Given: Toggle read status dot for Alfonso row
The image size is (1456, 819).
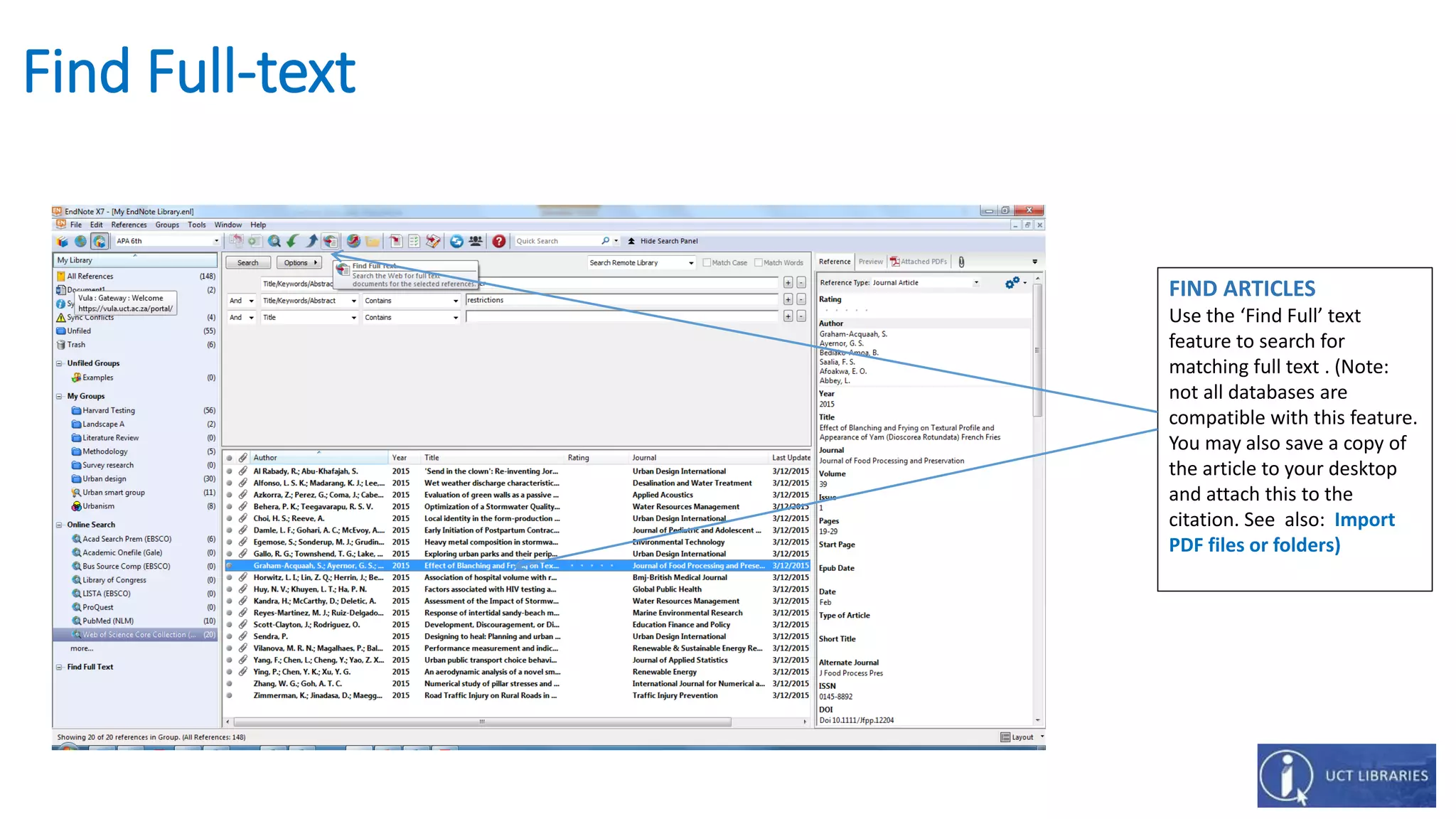Looking at the screenshot, I should point(230,483).
